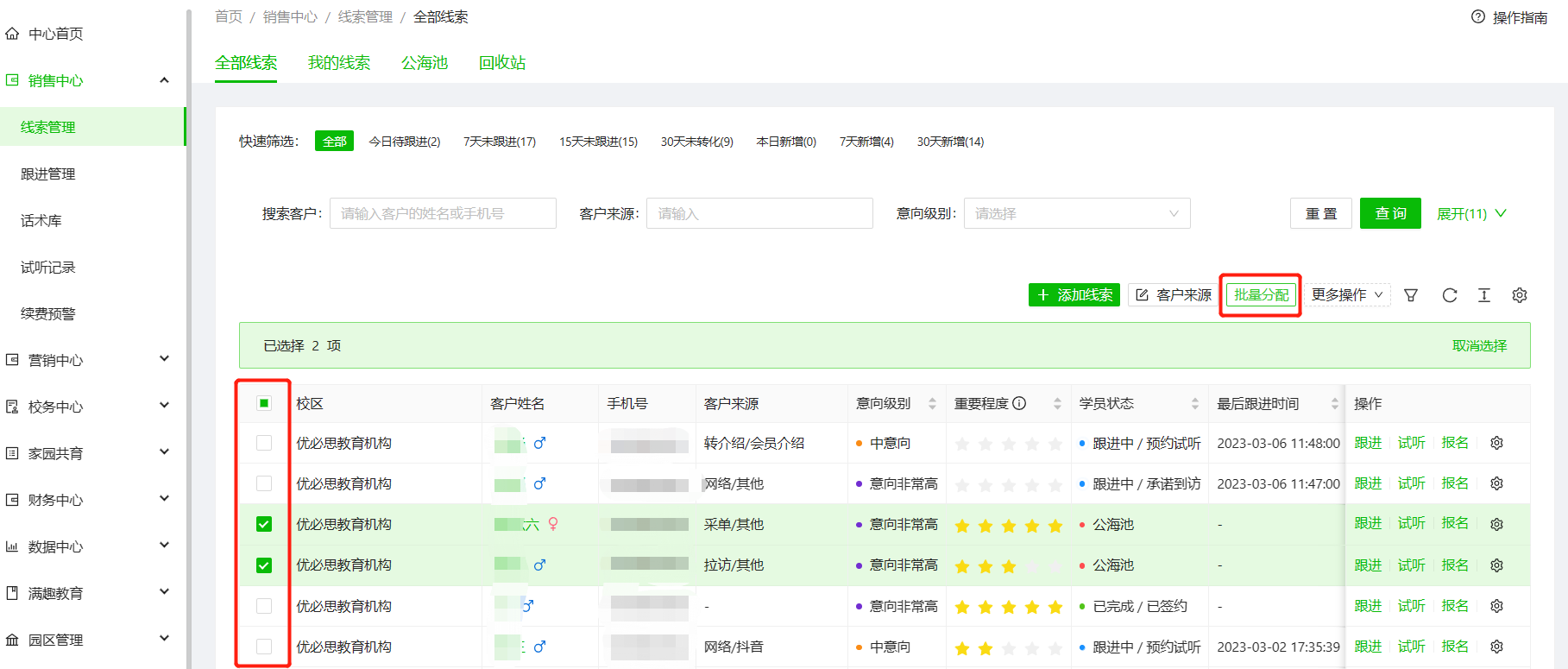Viewport: 1568px width, 669px height.
Task: Focus the 客户来源 input field
Action: click(759, 213)
